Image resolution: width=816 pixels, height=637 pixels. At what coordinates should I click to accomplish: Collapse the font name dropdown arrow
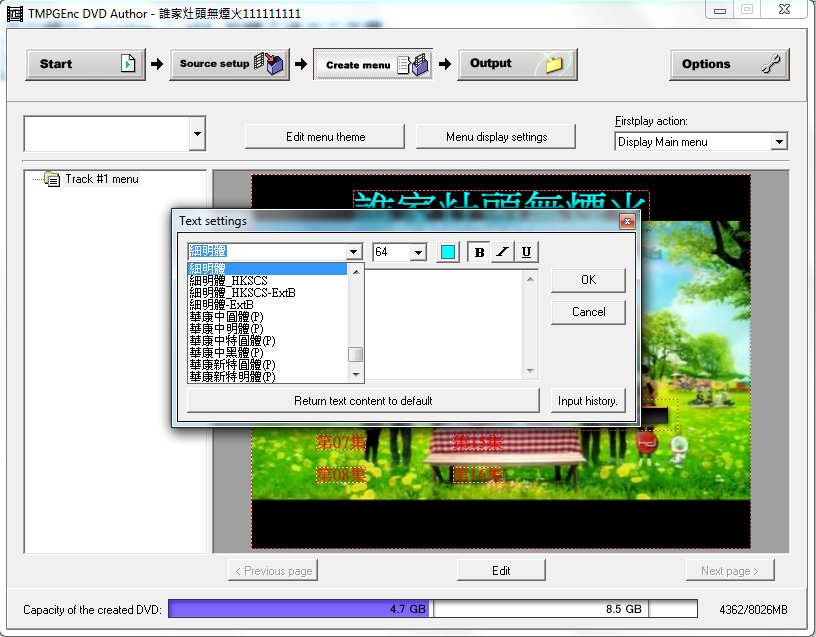[x=354, y=252]
